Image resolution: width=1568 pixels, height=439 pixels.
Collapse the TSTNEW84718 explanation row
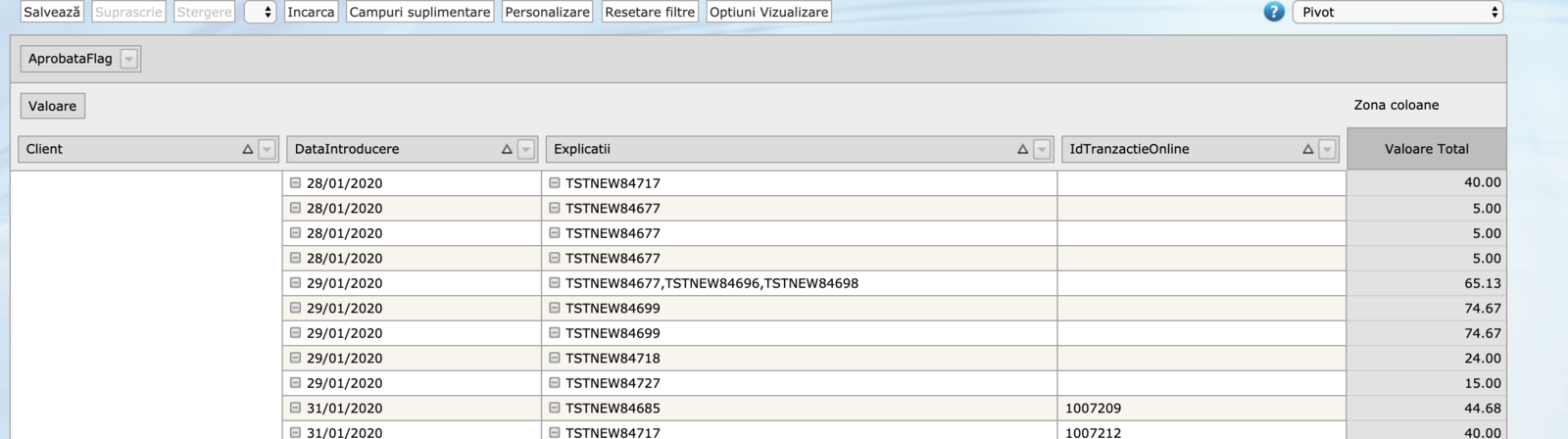(555, 358)
